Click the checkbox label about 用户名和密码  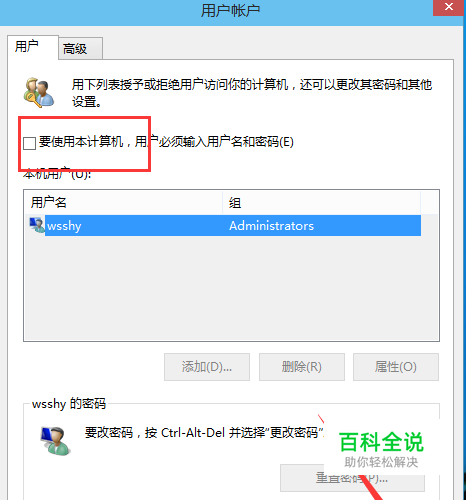tap(166, 142)
